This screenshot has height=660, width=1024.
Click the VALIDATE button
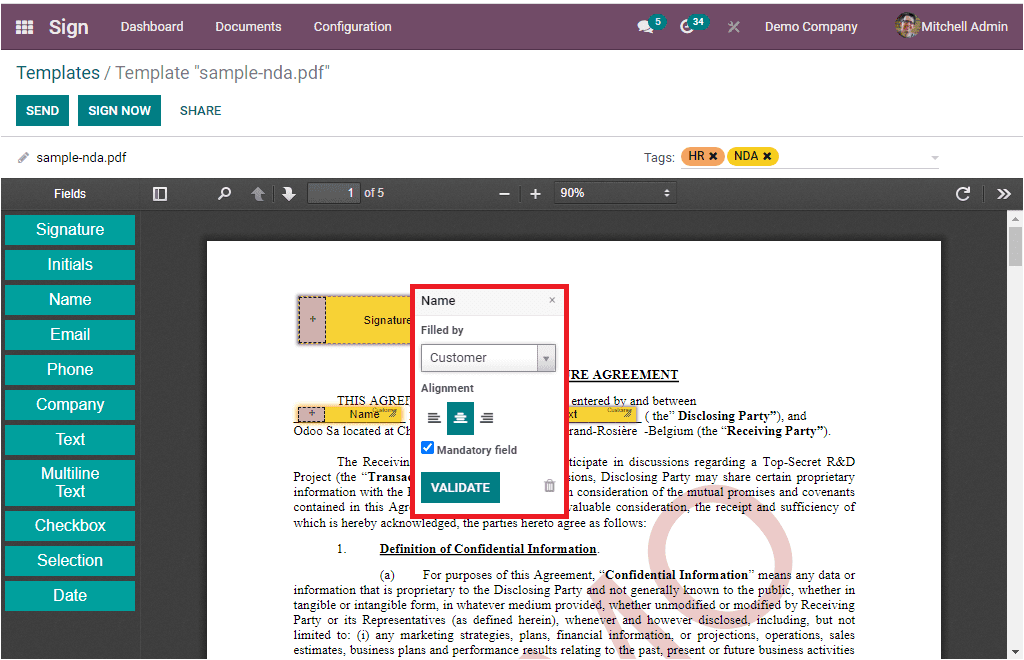460,487
